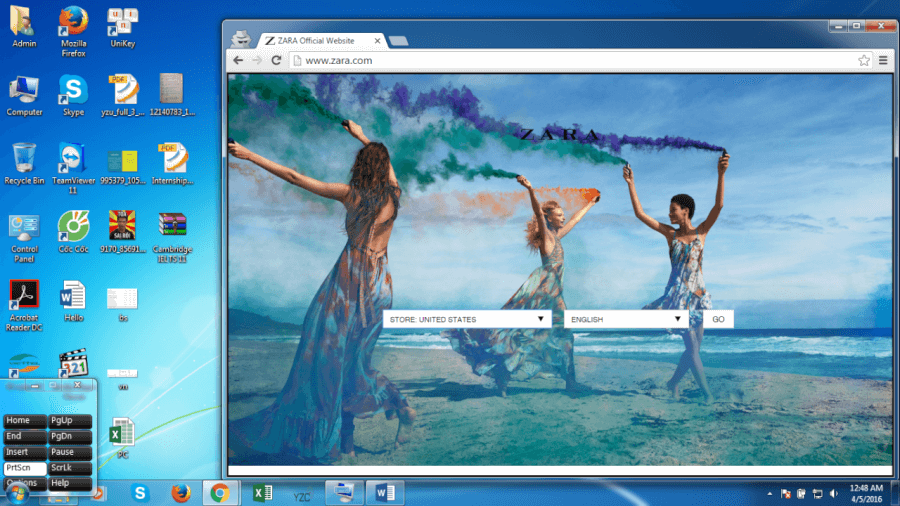Image resolution: width=900 pixels, height=506 pixels.
Task: Open Skype from the taskbar
Action: [x=140, y=492]
